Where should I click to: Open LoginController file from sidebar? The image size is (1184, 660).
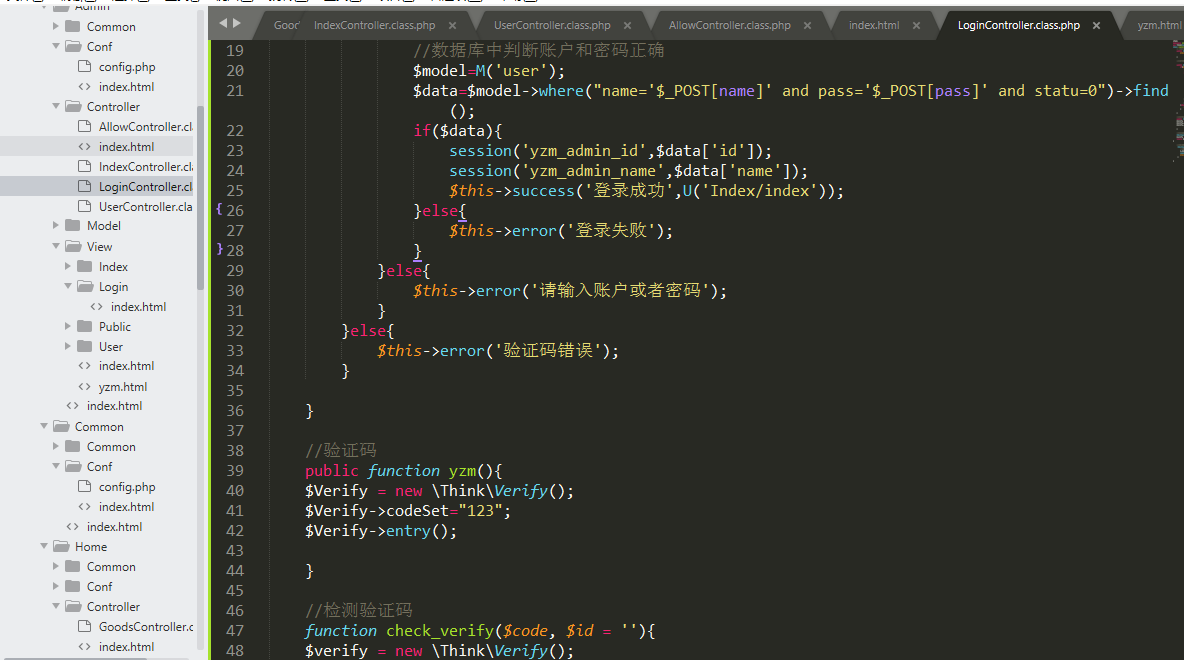click(x=144, y=187)
